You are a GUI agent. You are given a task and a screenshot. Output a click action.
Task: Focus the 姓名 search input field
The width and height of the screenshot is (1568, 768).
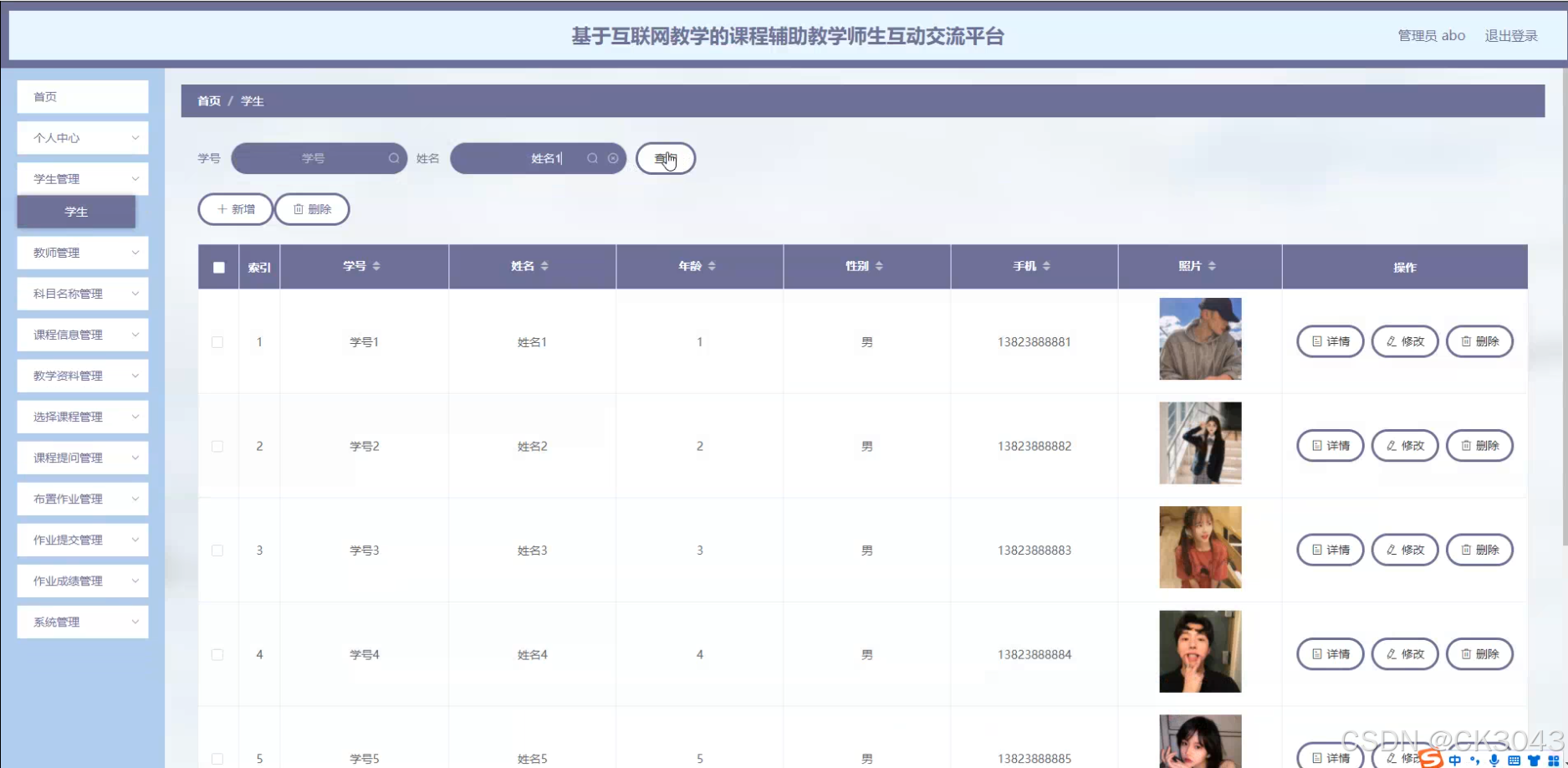539,158
